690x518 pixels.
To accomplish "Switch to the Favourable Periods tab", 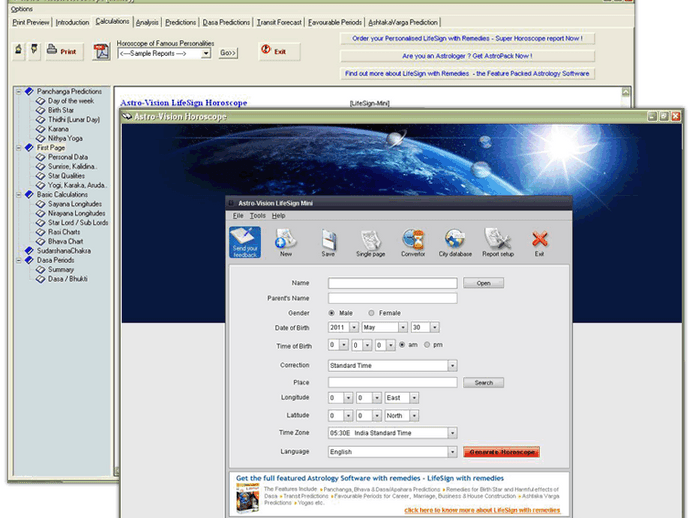I will (335, 22).
